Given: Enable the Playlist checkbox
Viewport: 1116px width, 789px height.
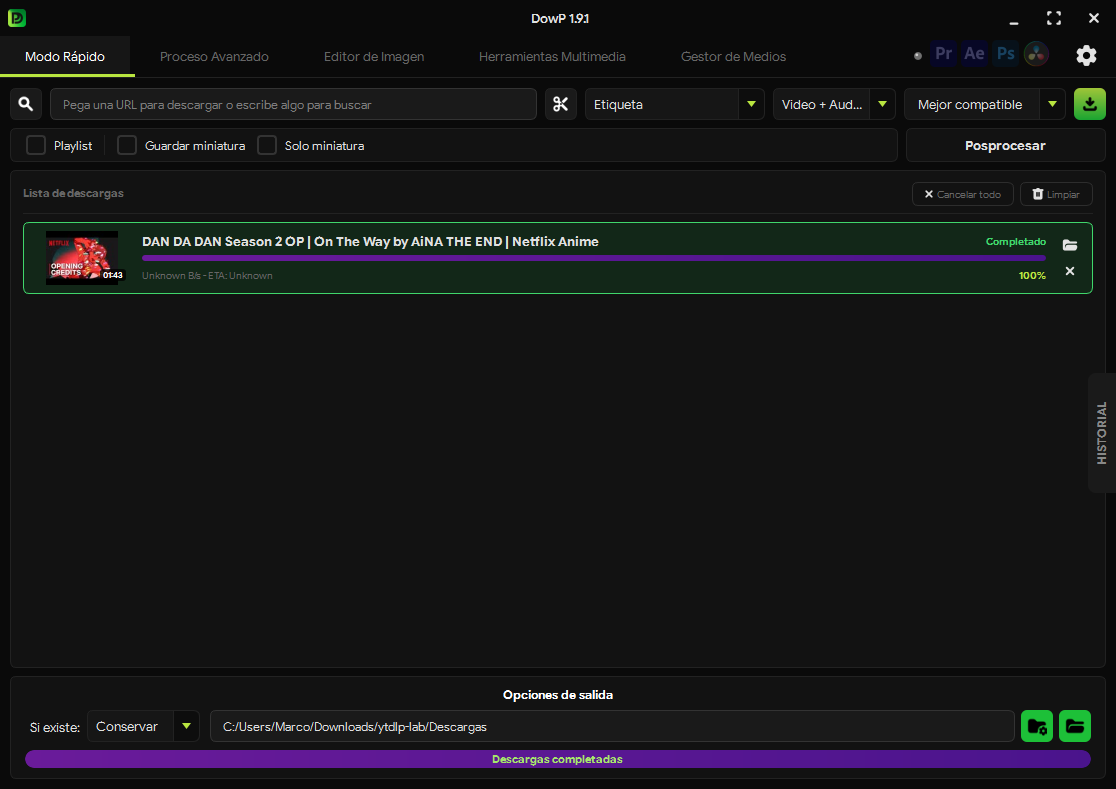Looking at the screenshot, I should pyautogui.click(x=36, y=145).
